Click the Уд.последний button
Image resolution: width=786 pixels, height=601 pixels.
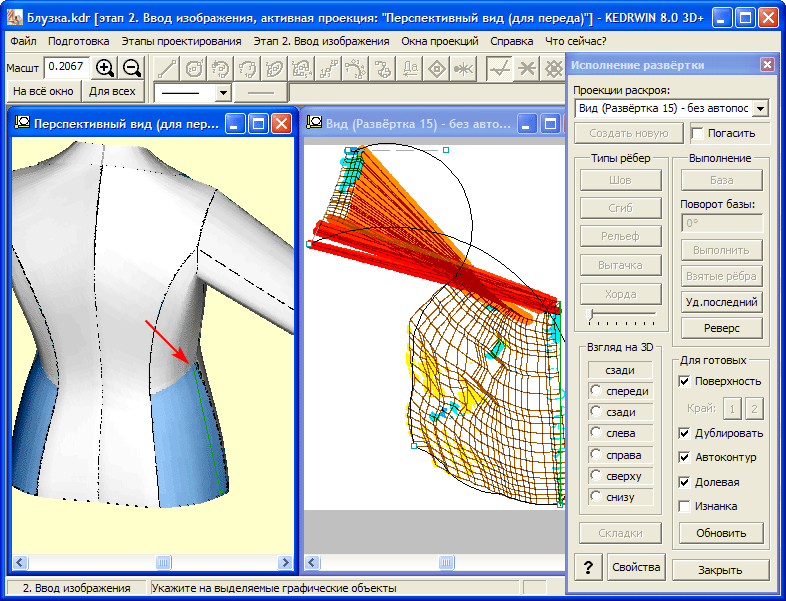pos(721,302)
